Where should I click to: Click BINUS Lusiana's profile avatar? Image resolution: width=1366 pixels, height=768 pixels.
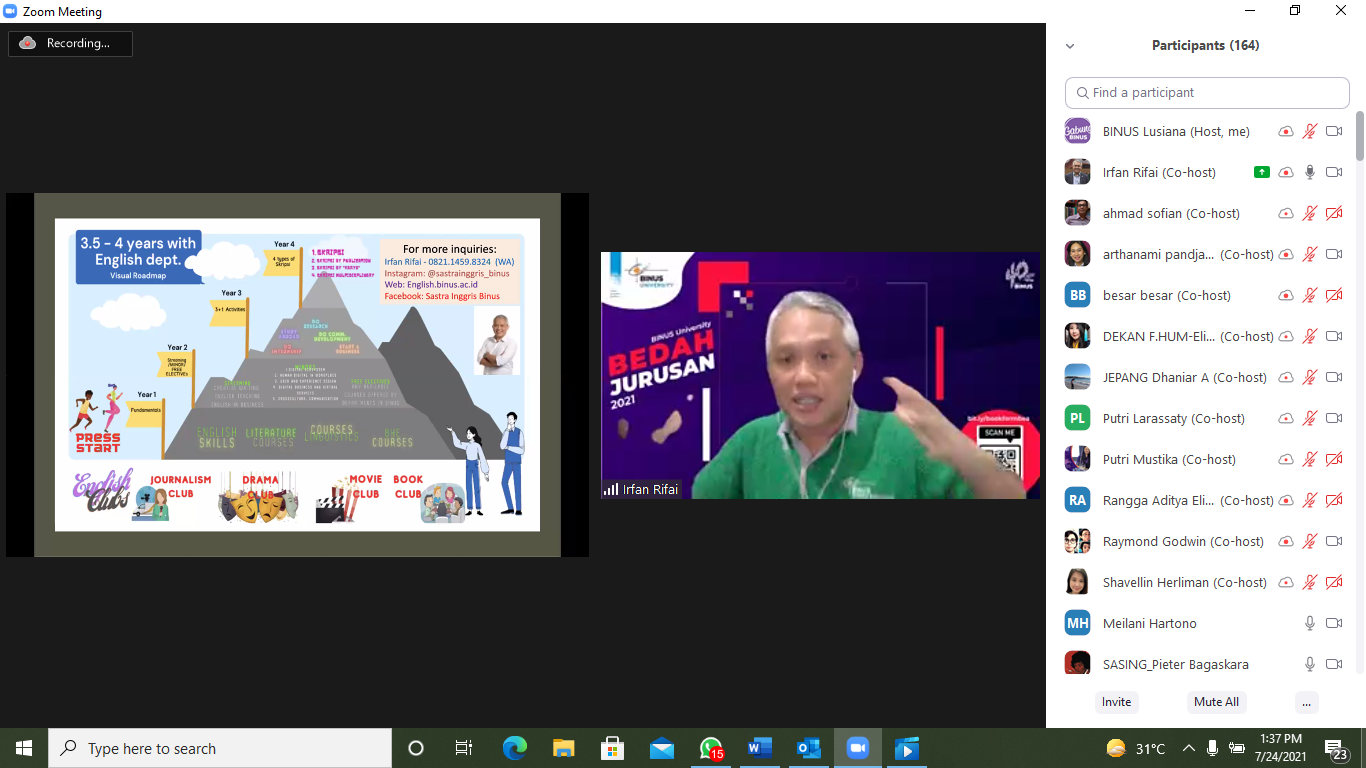coord(1077,131)
